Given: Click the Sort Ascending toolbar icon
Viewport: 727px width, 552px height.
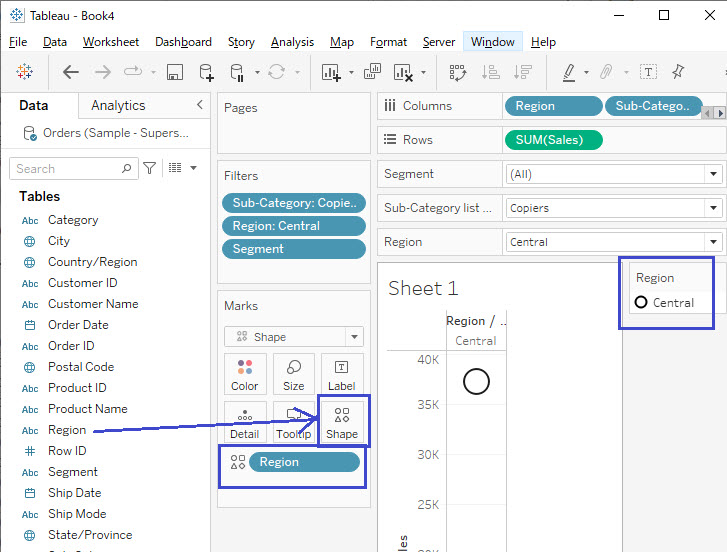Looking at the screenshot, I should pos(490,72).
